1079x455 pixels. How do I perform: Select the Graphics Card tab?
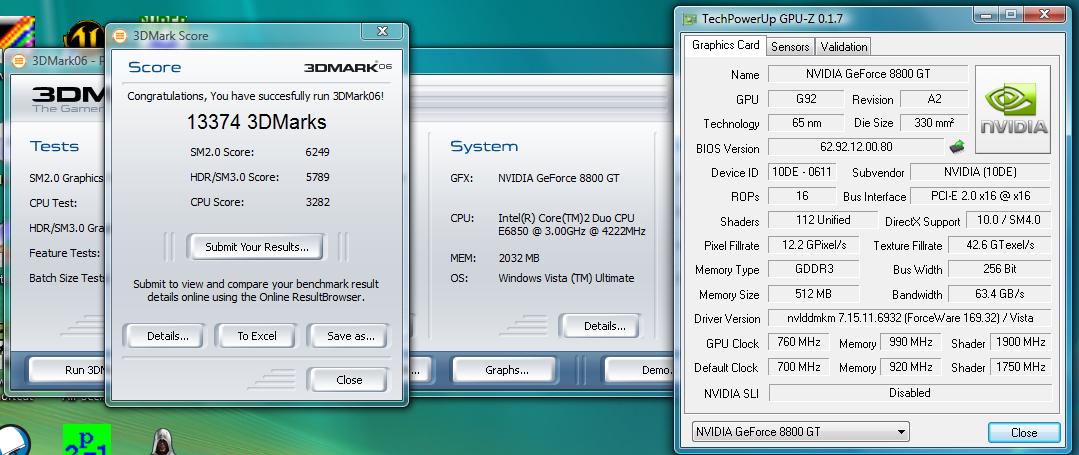coord(725,45)
